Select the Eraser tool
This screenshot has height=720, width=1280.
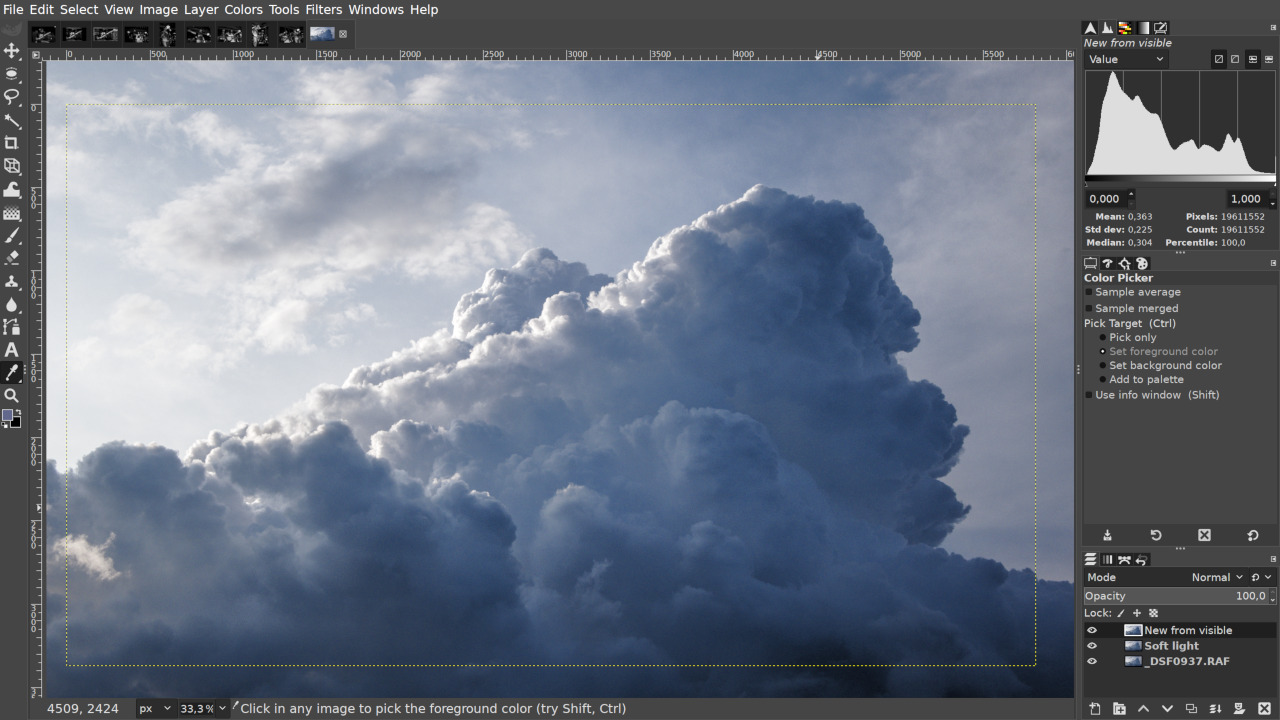13,259
